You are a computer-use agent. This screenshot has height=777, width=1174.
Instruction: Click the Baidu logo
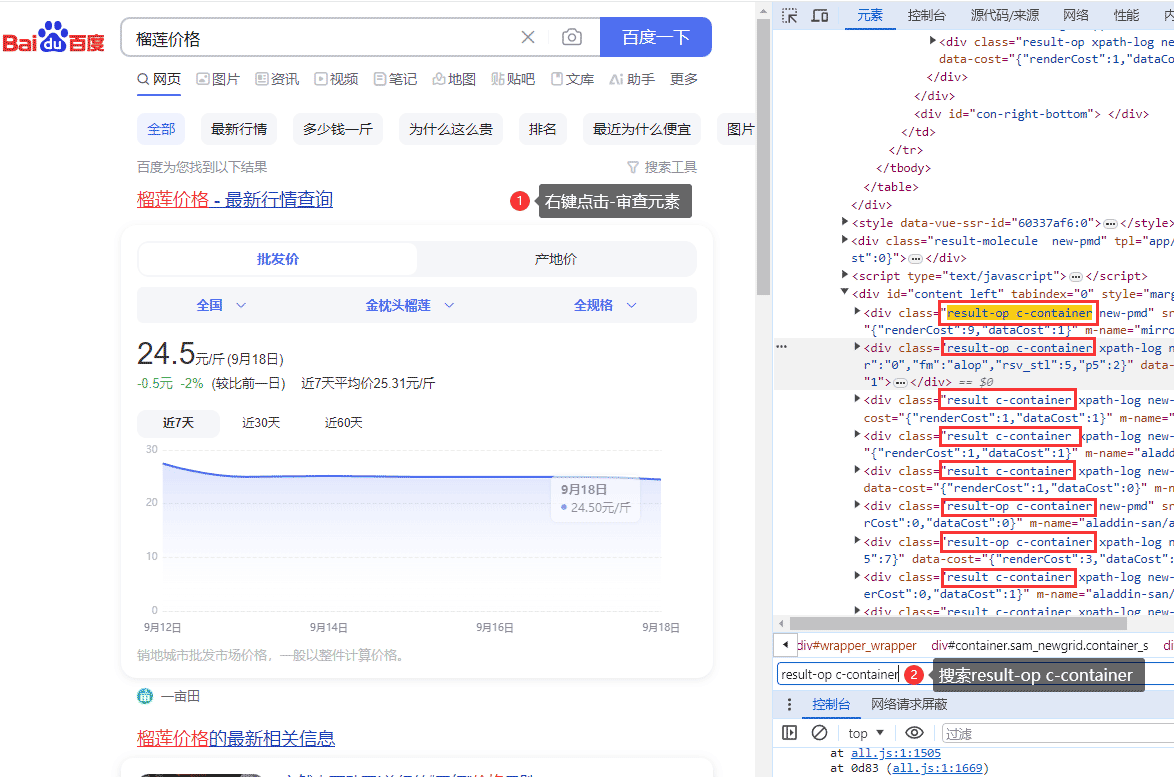click(x=54, y=37)
